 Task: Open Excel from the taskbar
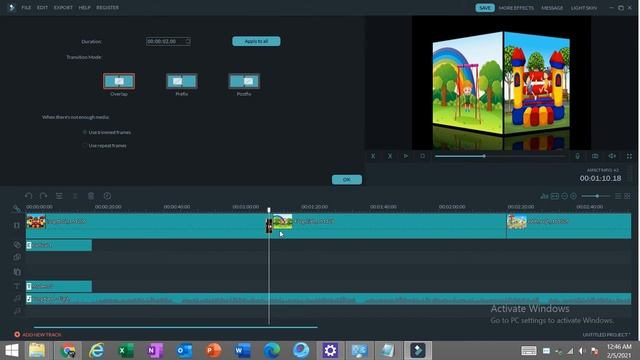(126, 350)
